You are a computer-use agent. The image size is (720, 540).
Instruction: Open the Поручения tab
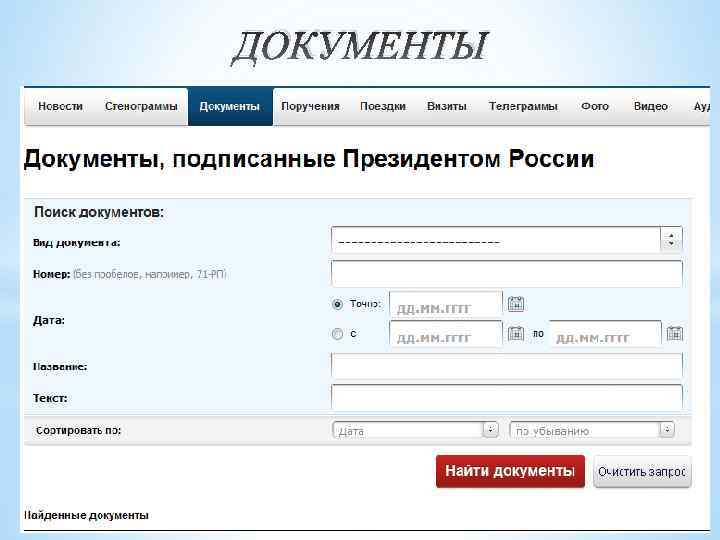(x=310, y=107)
